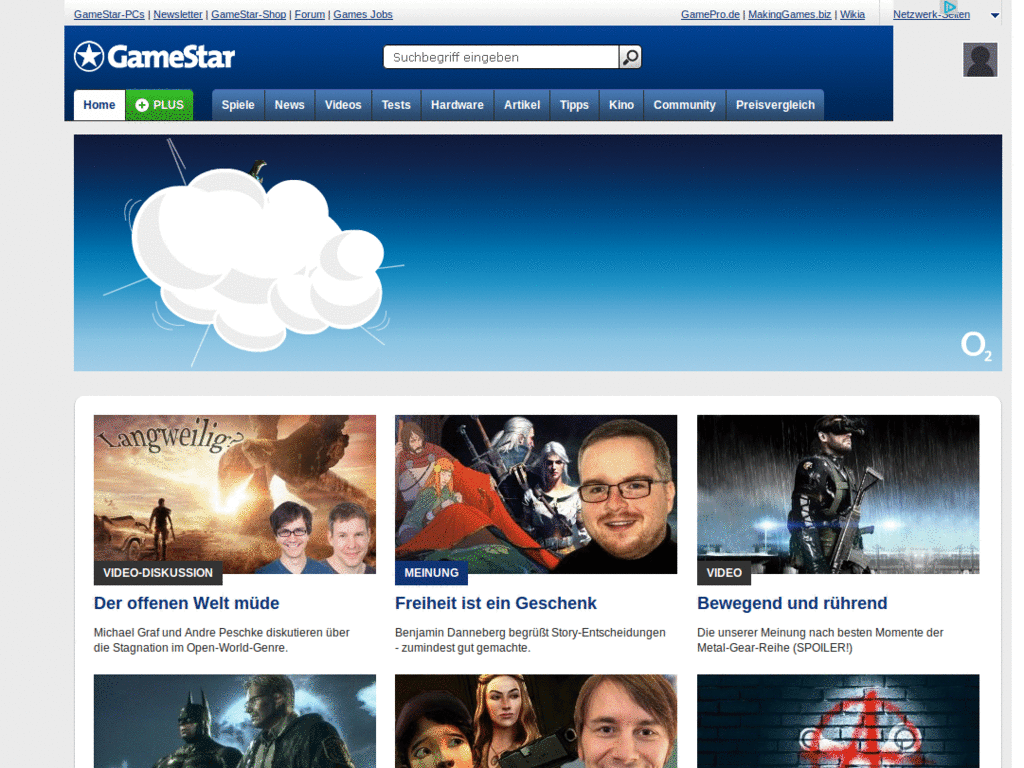
Task: Click inside the Suchbegriff eingeben search field
Action: 500,57
